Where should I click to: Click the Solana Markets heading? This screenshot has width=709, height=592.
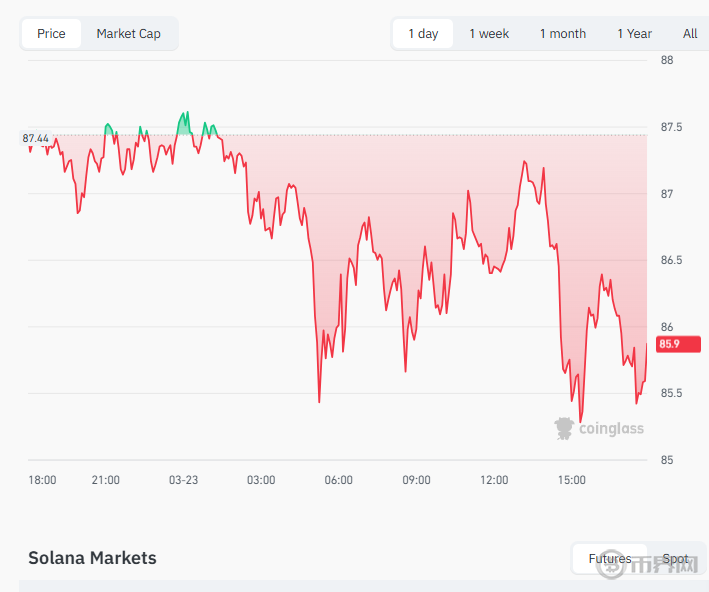[x=92, y=558]
